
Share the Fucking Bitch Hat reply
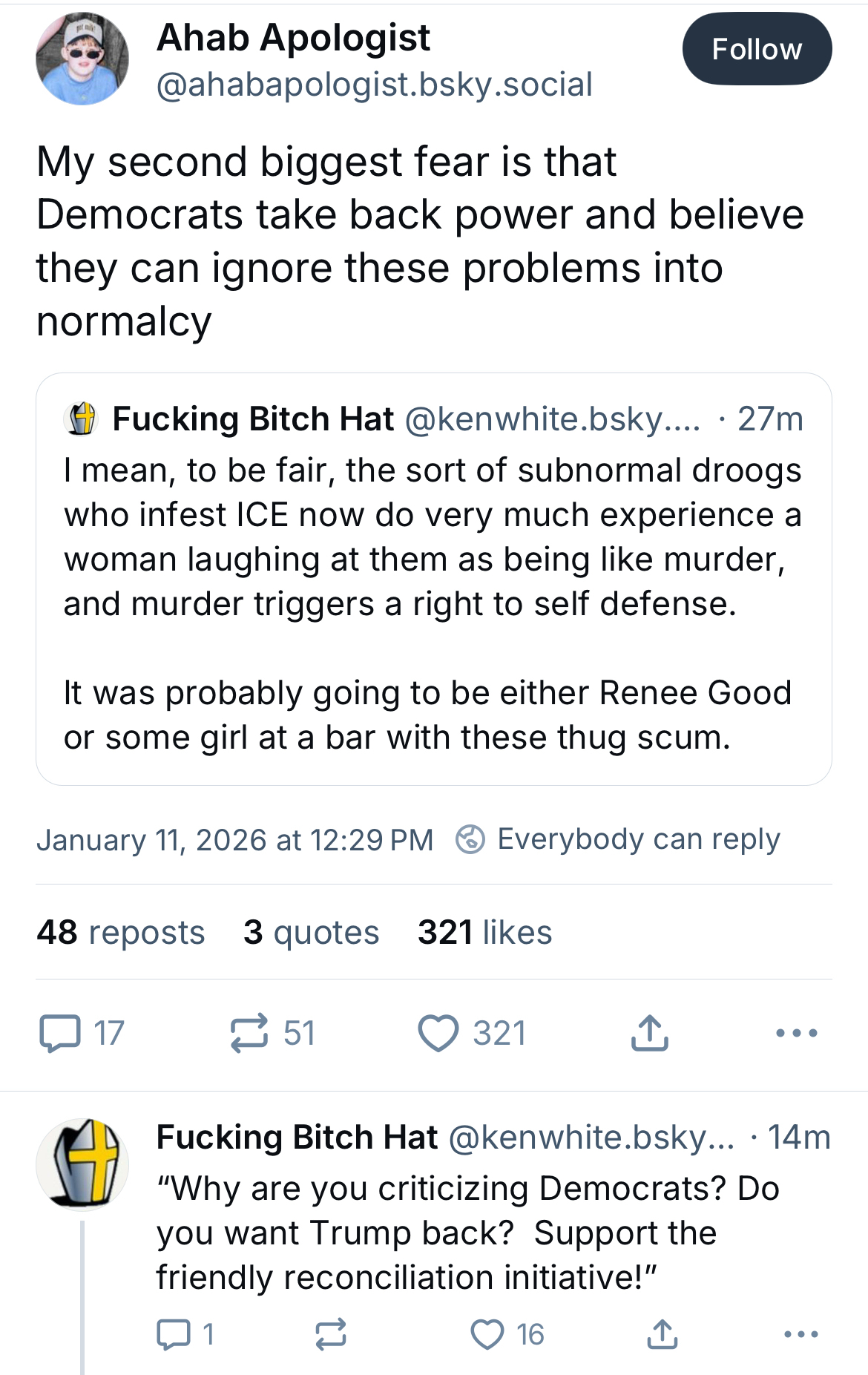click(662, 1334)
